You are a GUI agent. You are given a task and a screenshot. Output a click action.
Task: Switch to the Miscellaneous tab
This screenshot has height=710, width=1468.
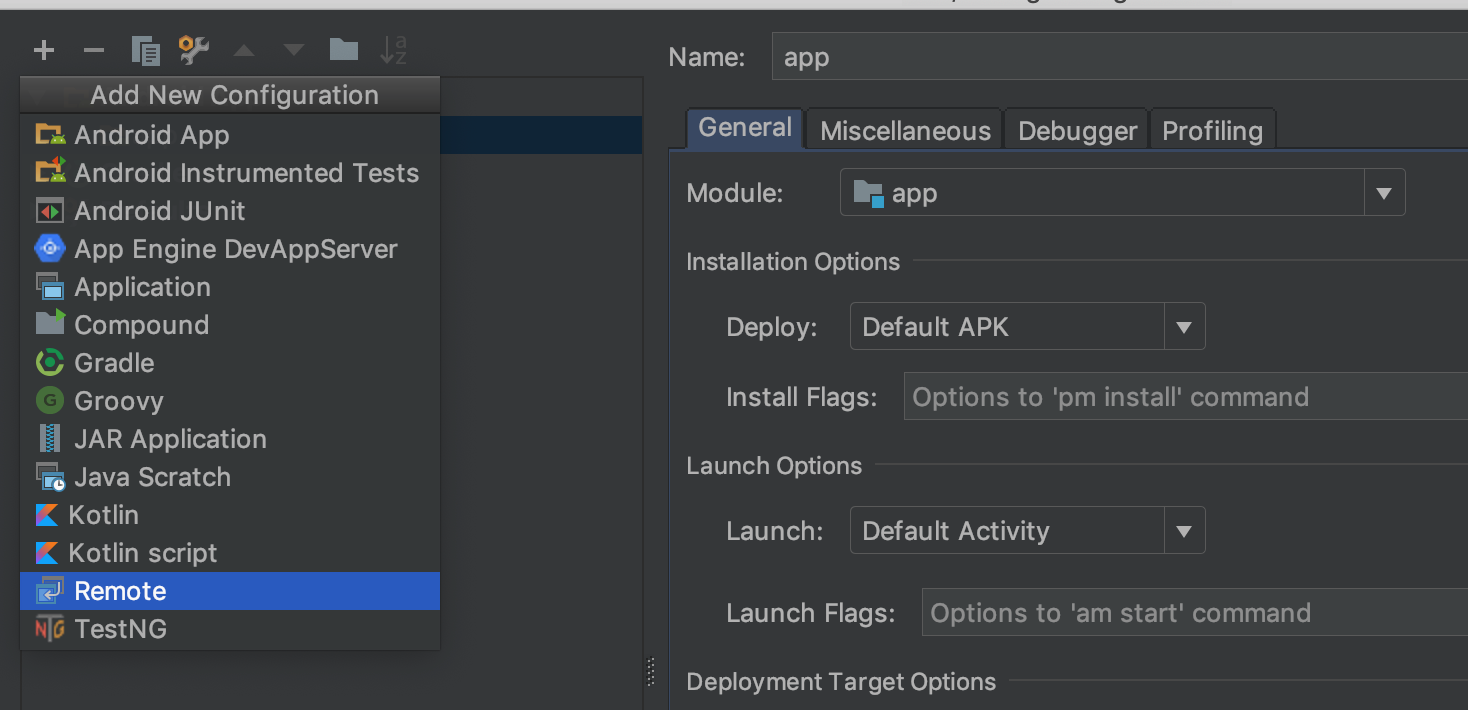tap(905, 131)
